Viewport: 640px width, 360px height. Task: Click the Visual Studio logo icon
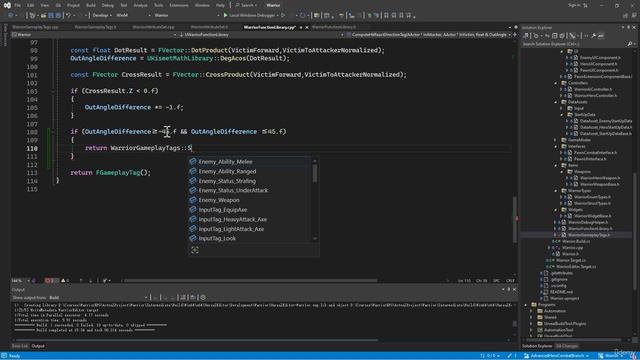(7, 5)
